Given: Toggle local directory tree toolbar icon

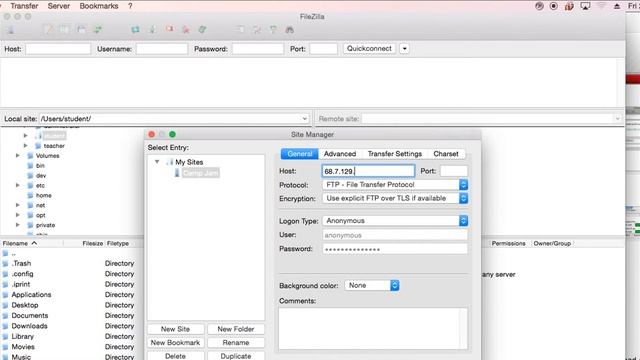Looking at the screenshot, I should [64, 30].
